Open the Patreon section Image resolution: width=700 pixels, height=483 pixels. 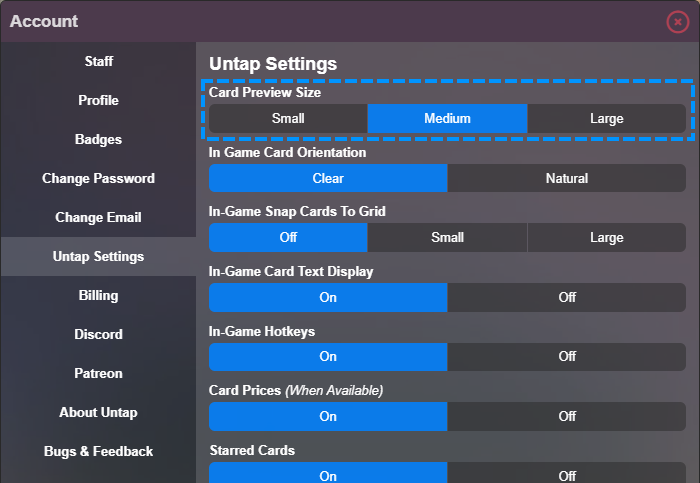pyautogui.click(x=98, y=373)
